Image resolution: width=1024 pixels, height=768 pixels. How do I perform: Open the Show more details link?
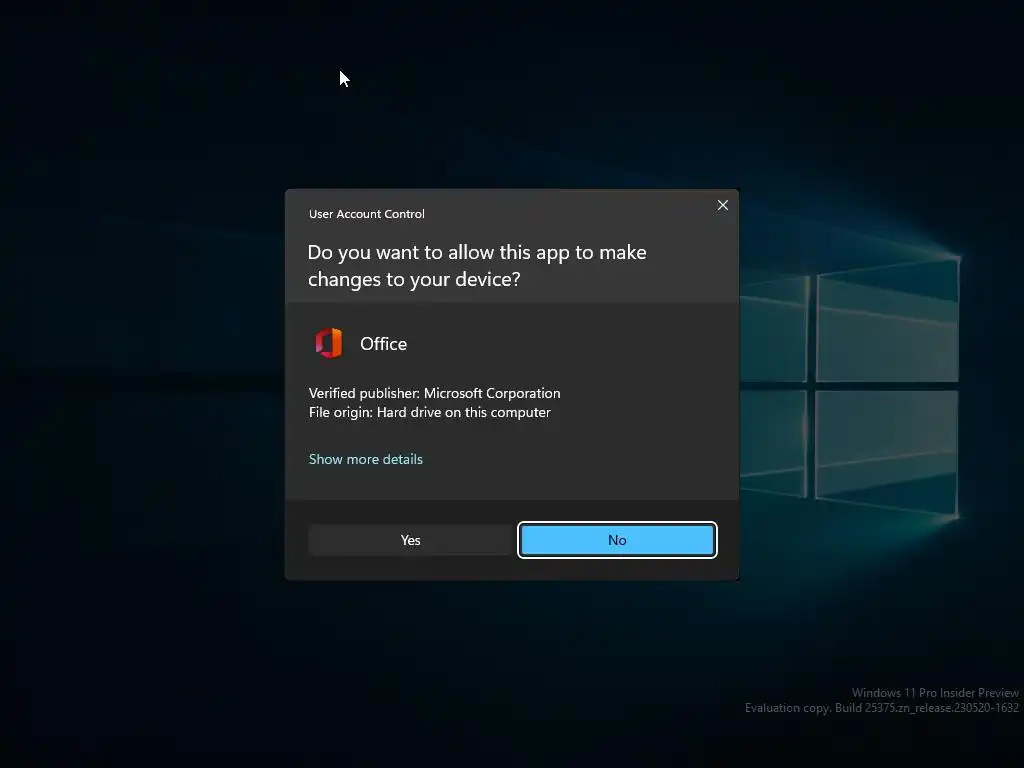366,459
